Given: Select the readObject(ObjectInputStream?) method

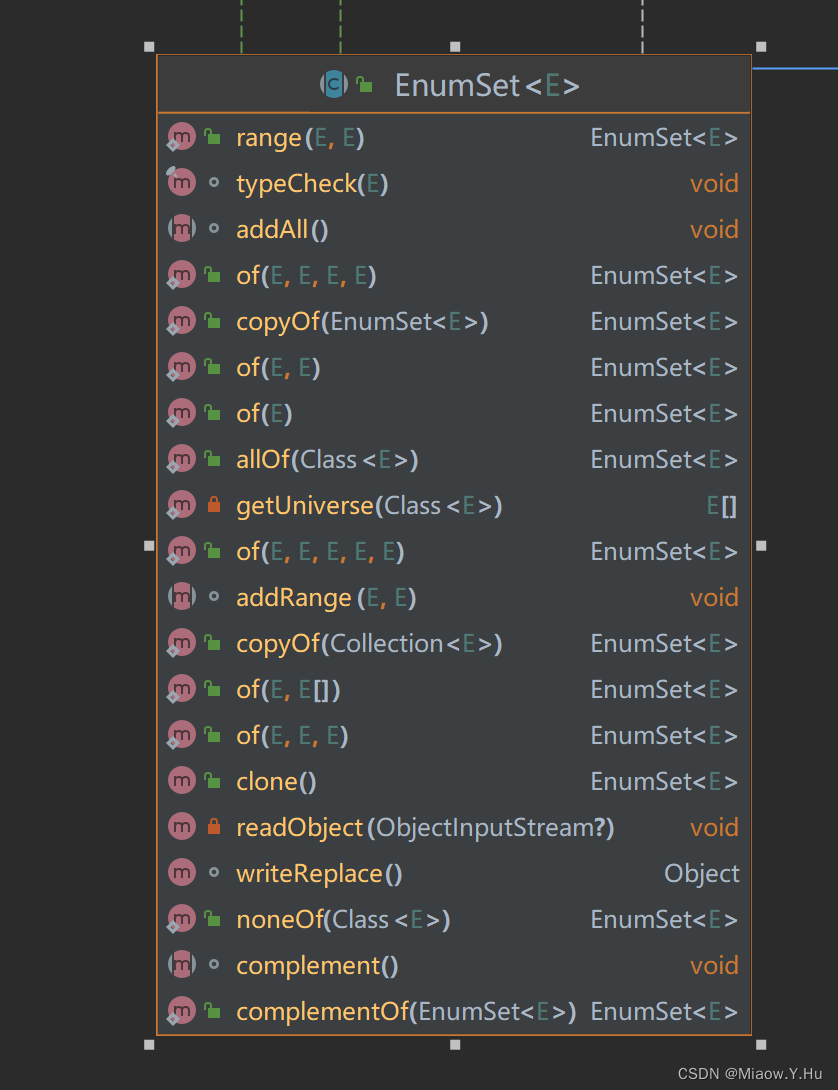Looking at the screenshot, I should pyautogui.click(x=426, y=829).
